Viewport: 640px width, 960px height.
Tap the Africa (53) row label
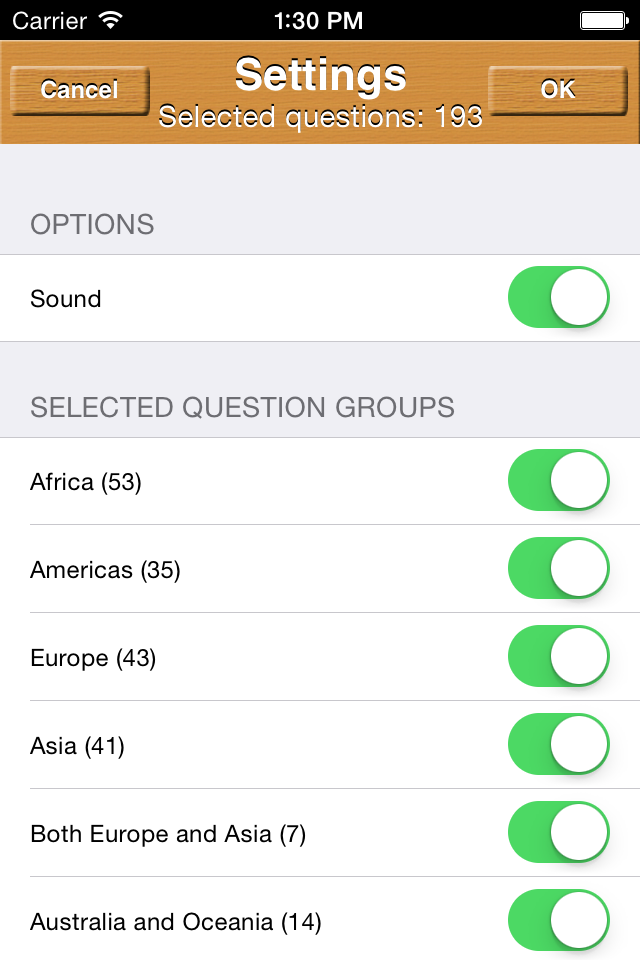[x=86, y=482]
